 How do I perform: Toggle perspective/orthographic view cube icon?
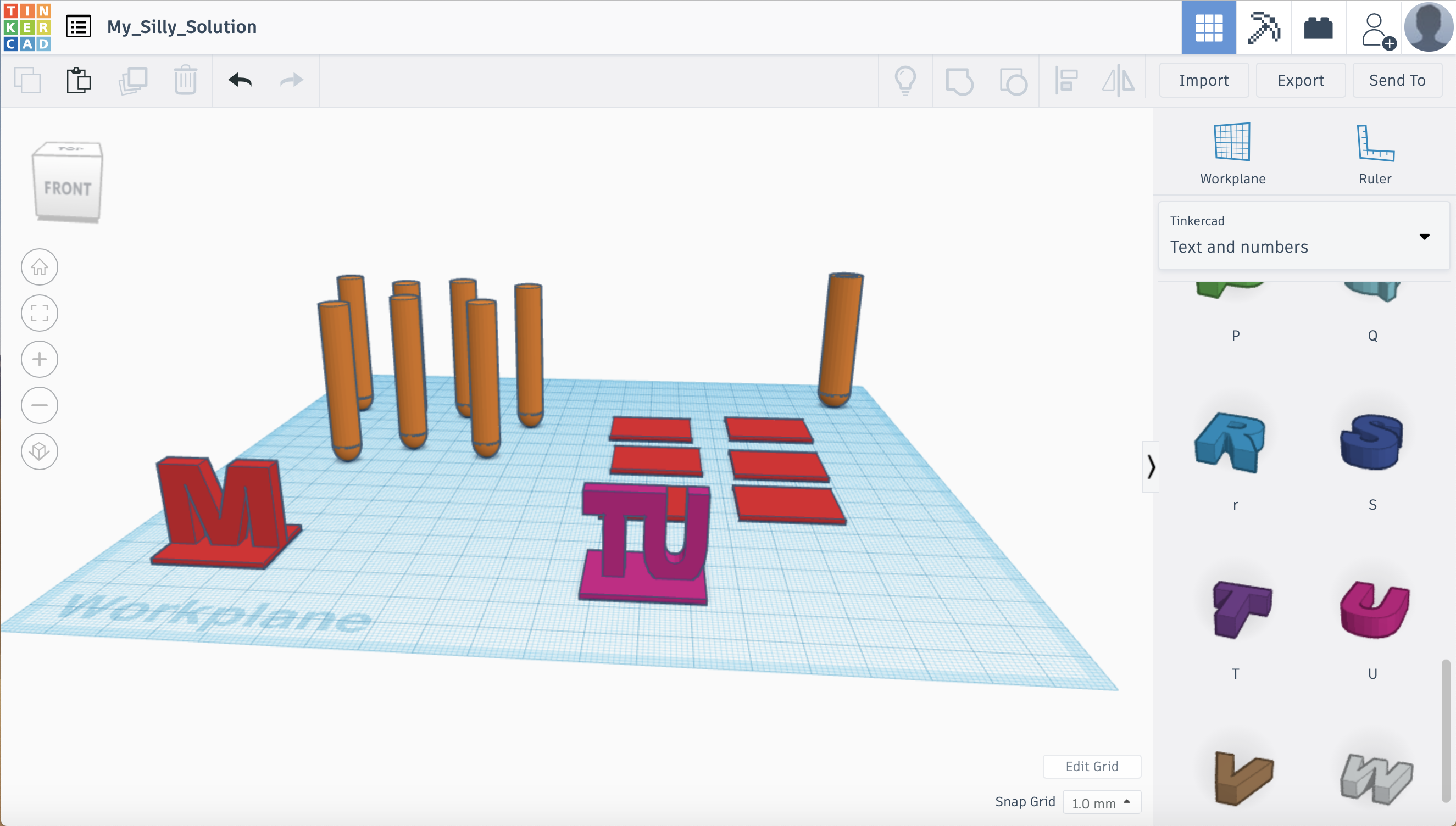tap(39, 451)
